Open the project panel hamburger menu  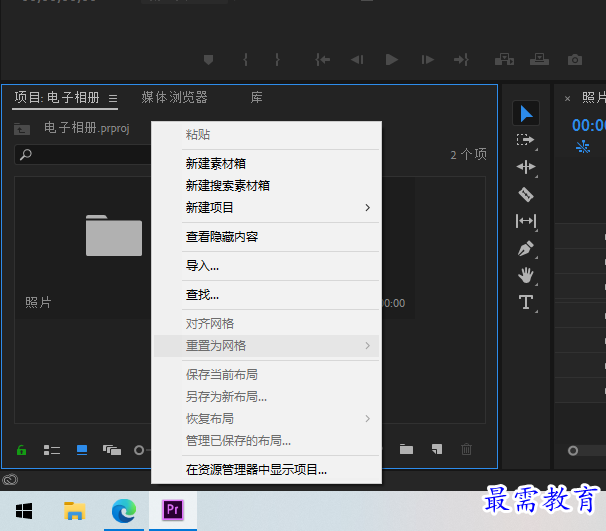click(x=113, y=99)
